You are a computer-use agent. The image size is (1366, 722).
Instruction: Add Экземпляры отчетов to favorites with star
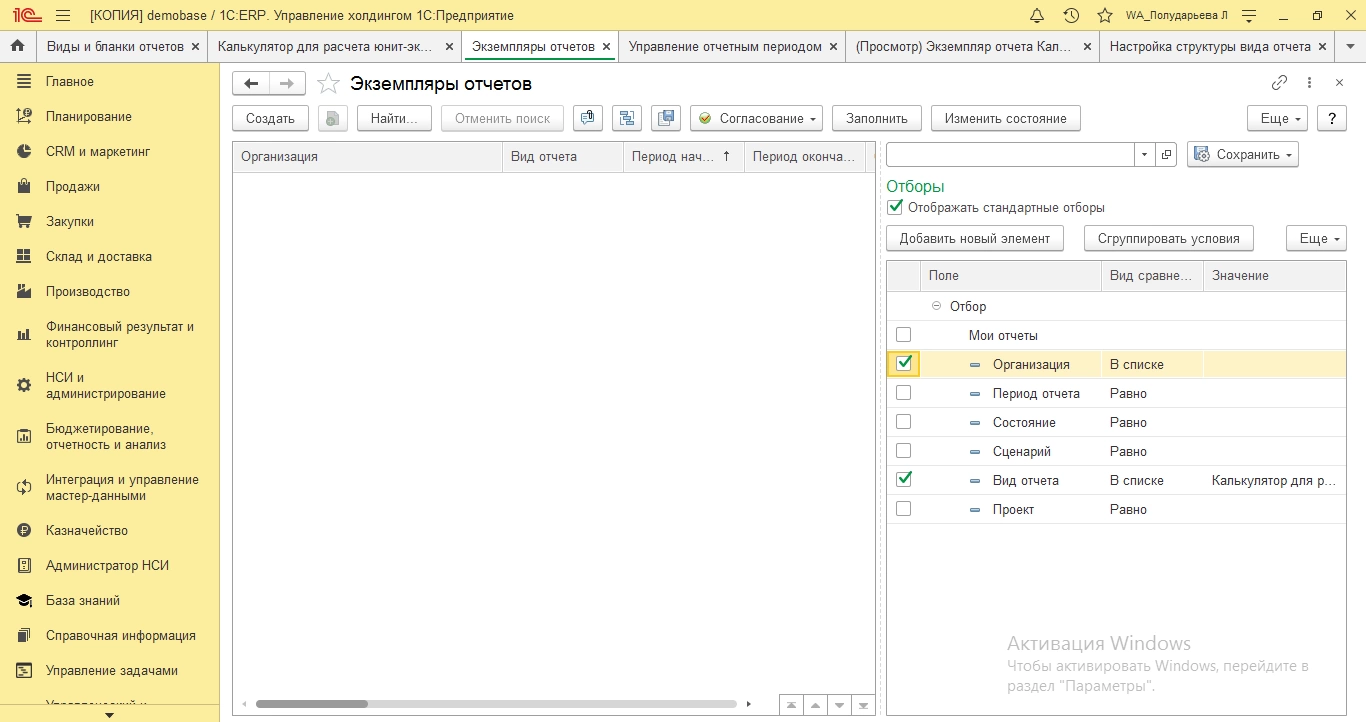point(328,84)
